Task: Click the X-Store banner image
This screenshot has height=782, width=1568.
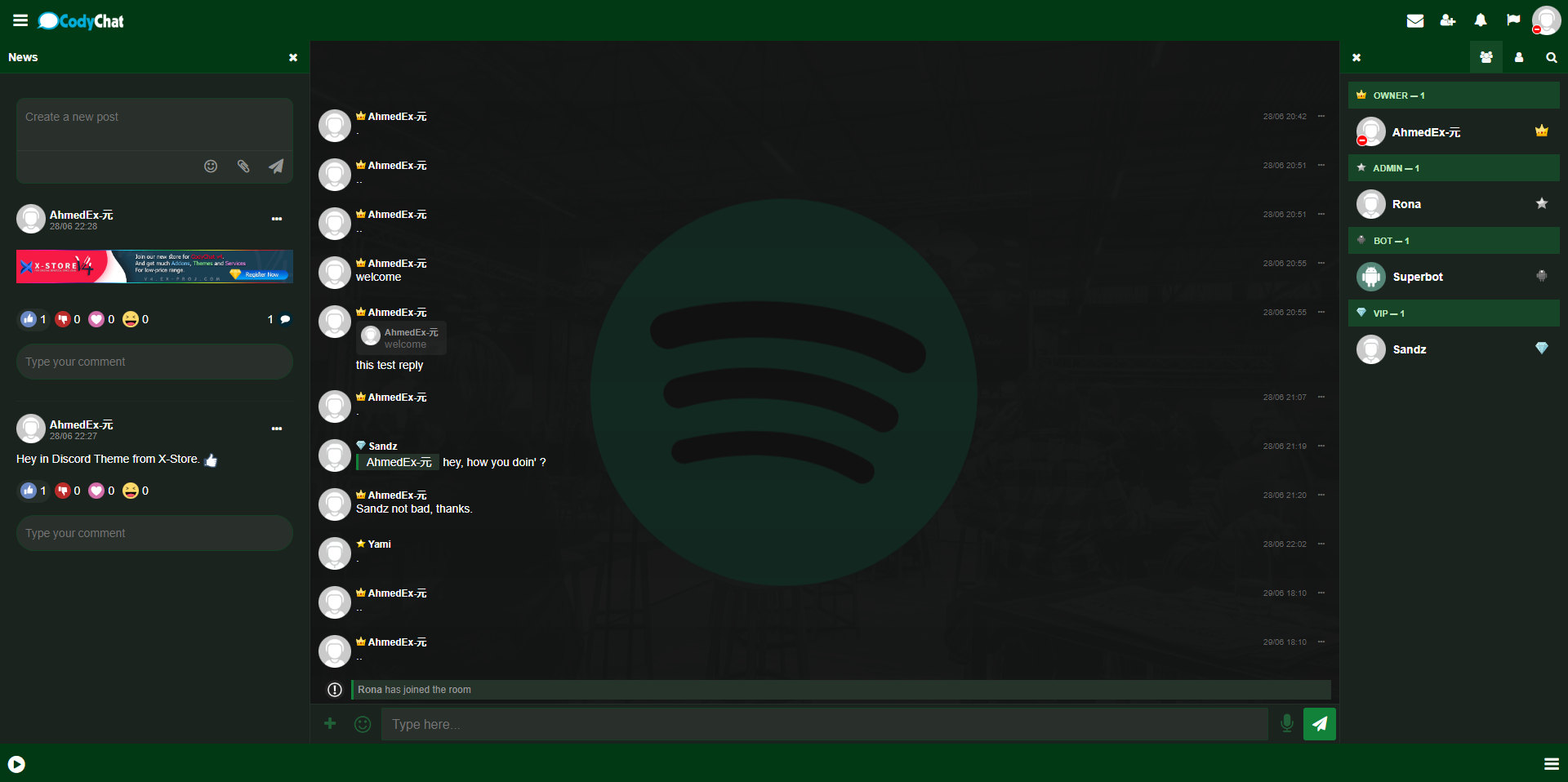Action: coord(154,267)
